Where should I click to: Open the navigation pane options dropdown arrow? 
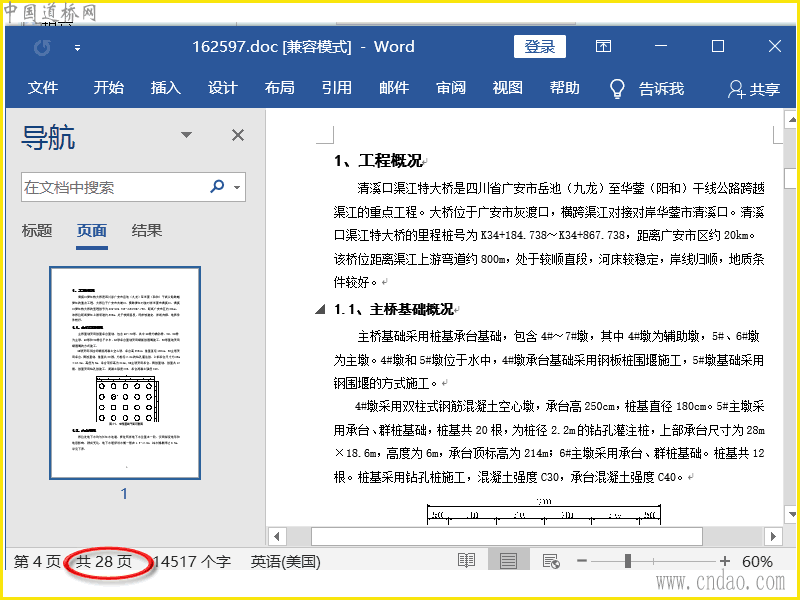coord(186,135)
